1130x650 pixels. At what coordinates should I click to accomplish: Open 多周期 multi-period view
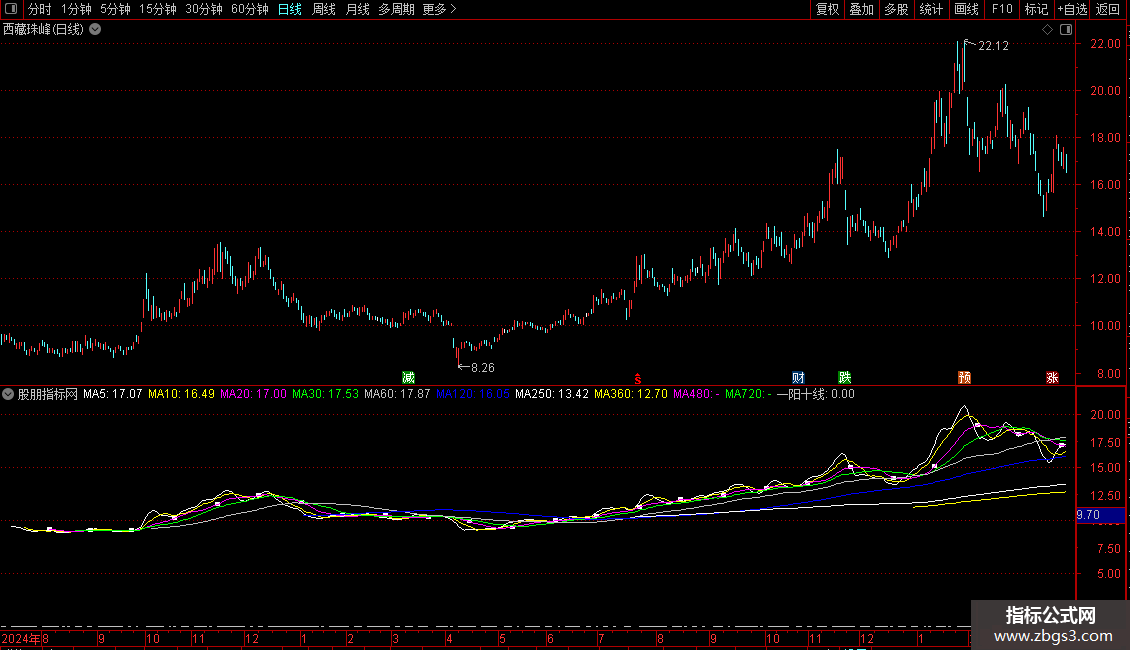396,9
